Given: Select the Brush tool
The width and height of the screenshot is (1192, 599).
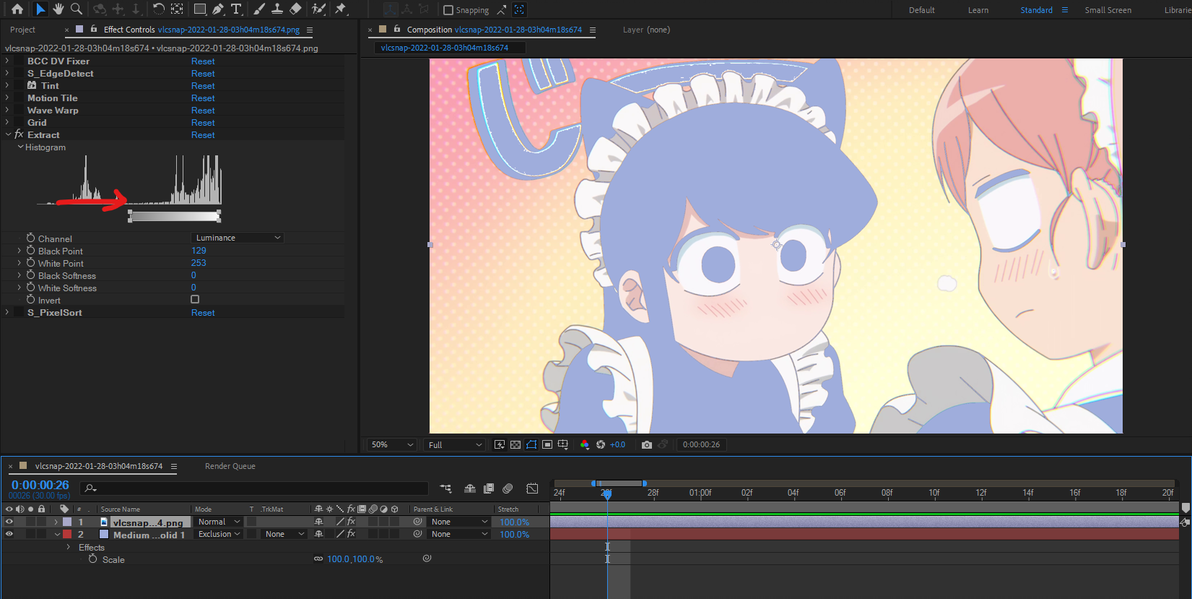Looking at the screenshot, I should click(x=259, y=9).
